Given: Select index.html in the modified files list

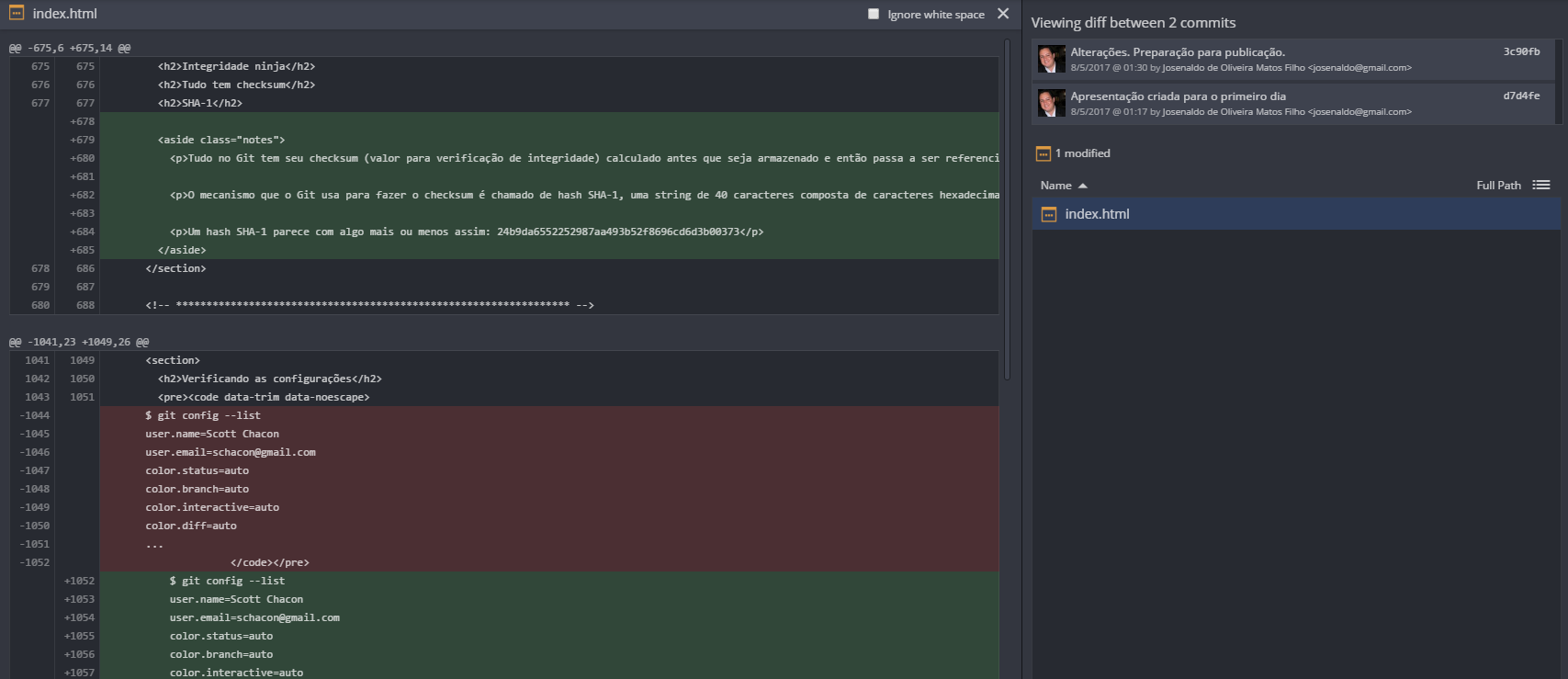Looking at the screenshot, I should (1296, 214).
